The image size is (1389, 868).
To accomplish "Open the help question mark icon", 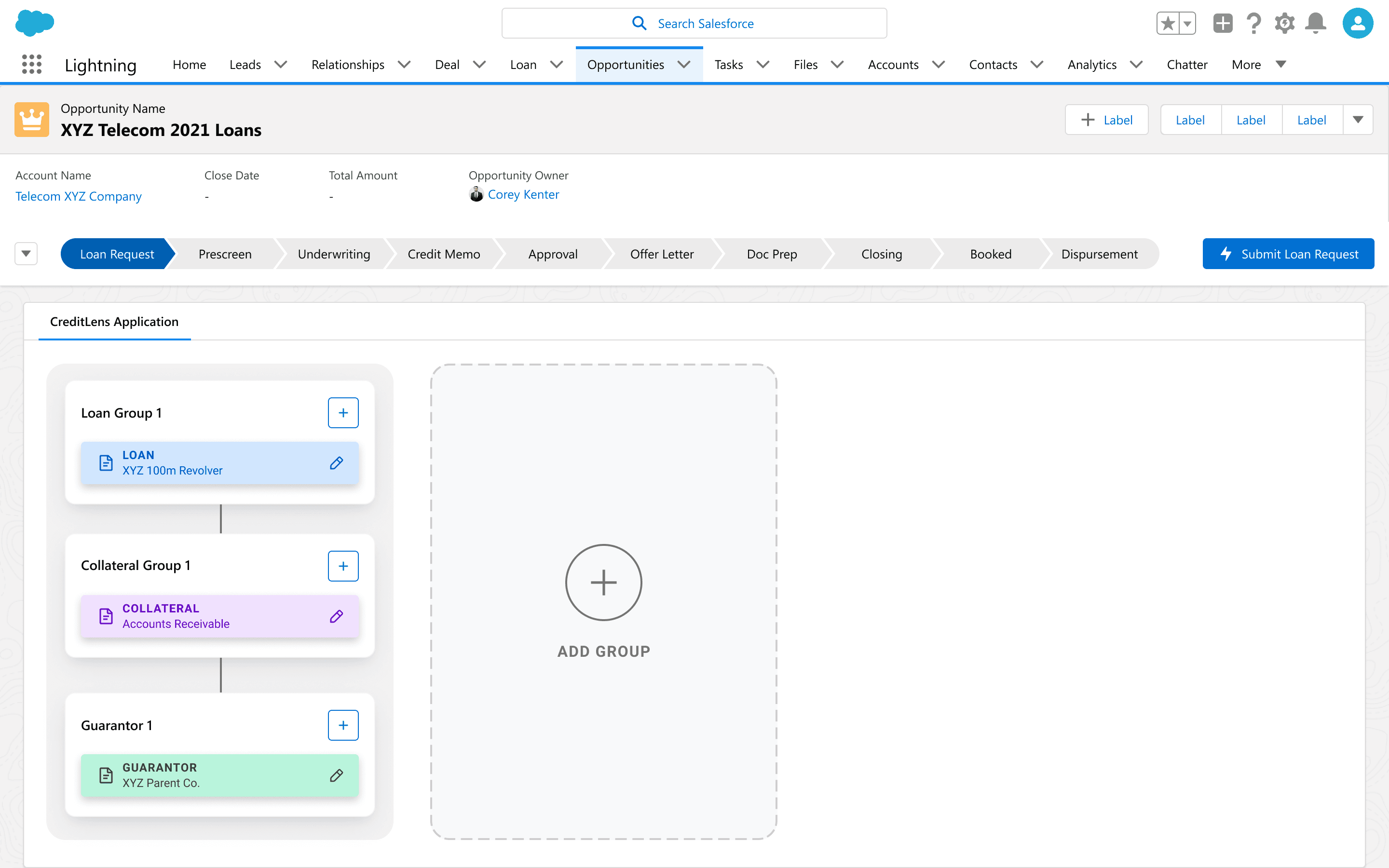I will click(1253, 24).
